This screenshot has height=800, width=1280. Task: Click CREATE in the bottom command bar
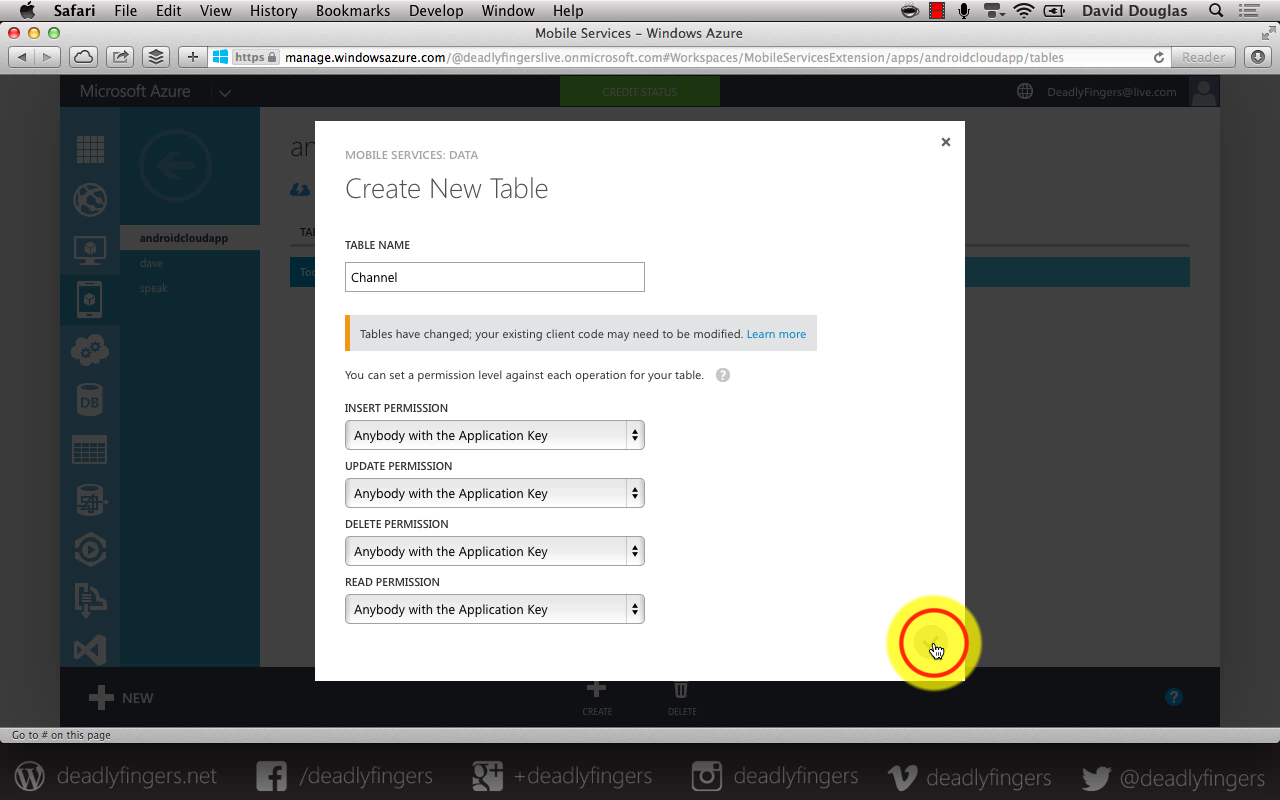pyautogui.click(x=597, y=697)
